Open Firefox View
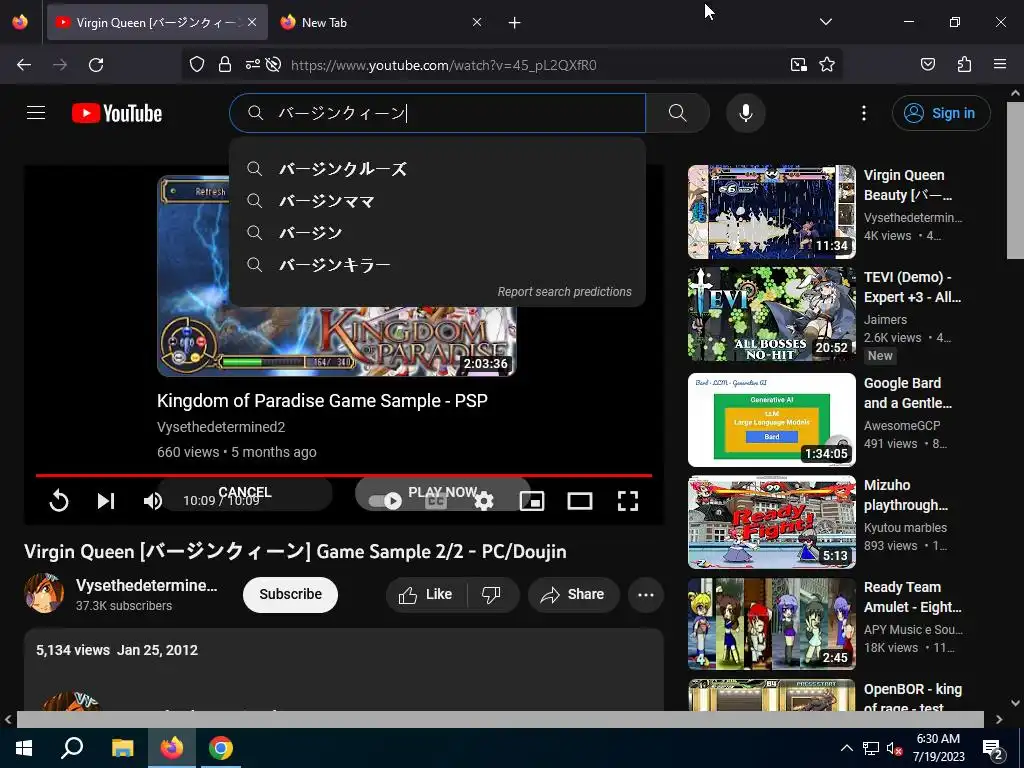The height and width of the screenshot is (768, 1024). tap(20, 22)
